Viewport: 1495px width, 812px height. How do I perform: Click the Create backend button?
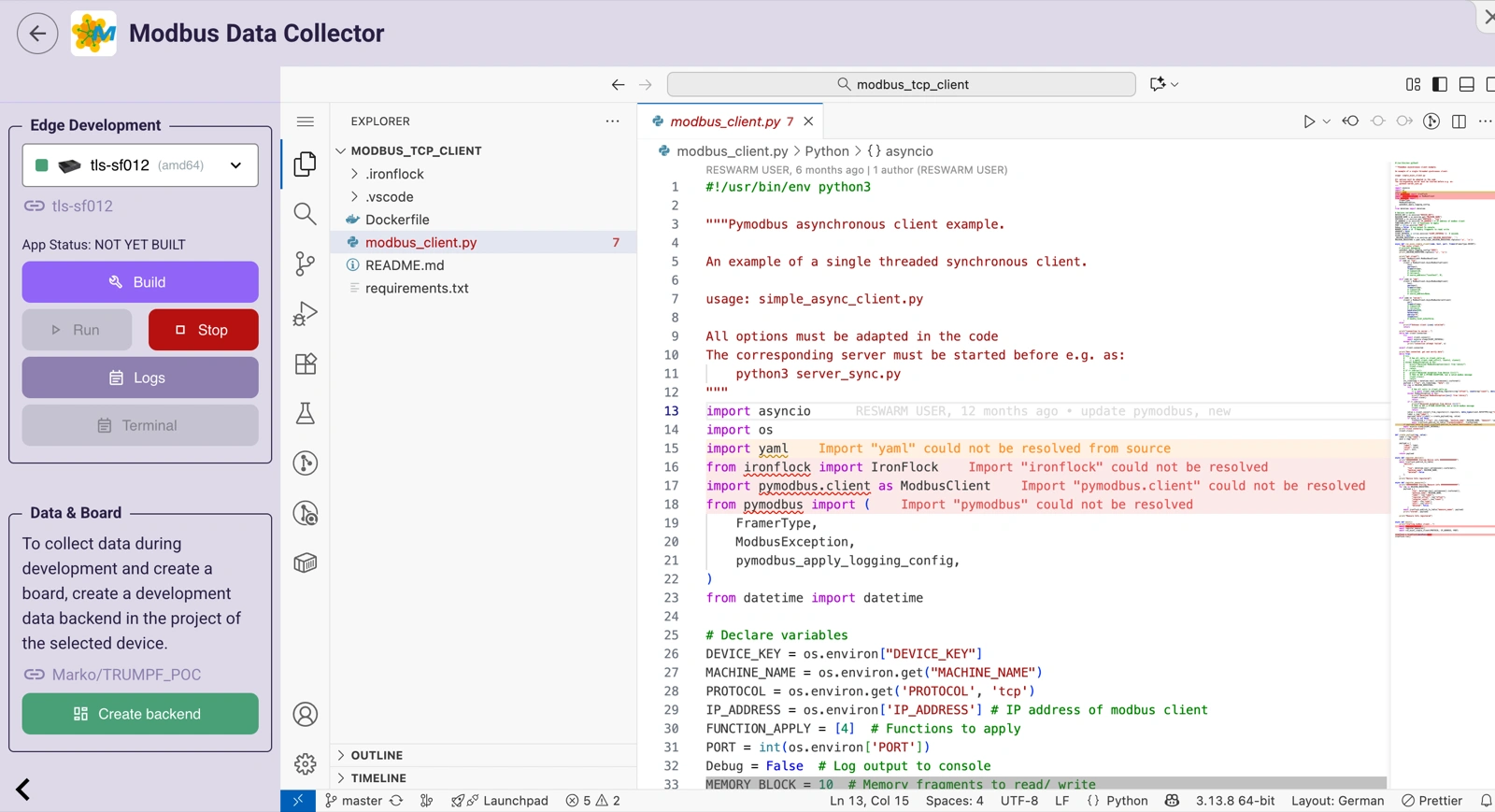140,714
